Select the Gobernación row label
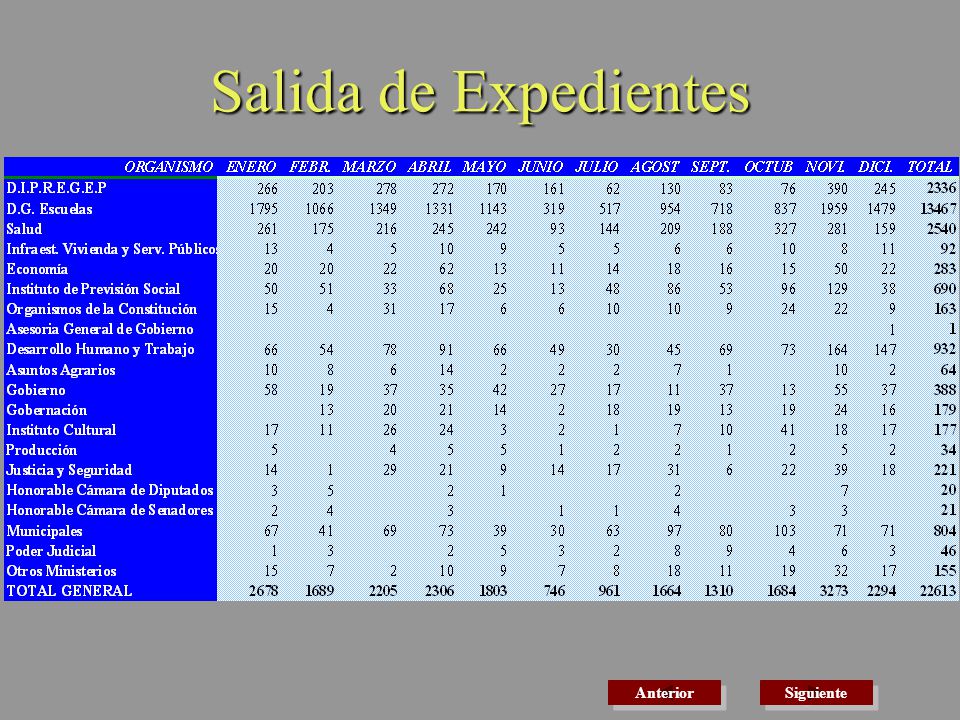This screenshot has height=720, width=960. click(x=47, y=410)
